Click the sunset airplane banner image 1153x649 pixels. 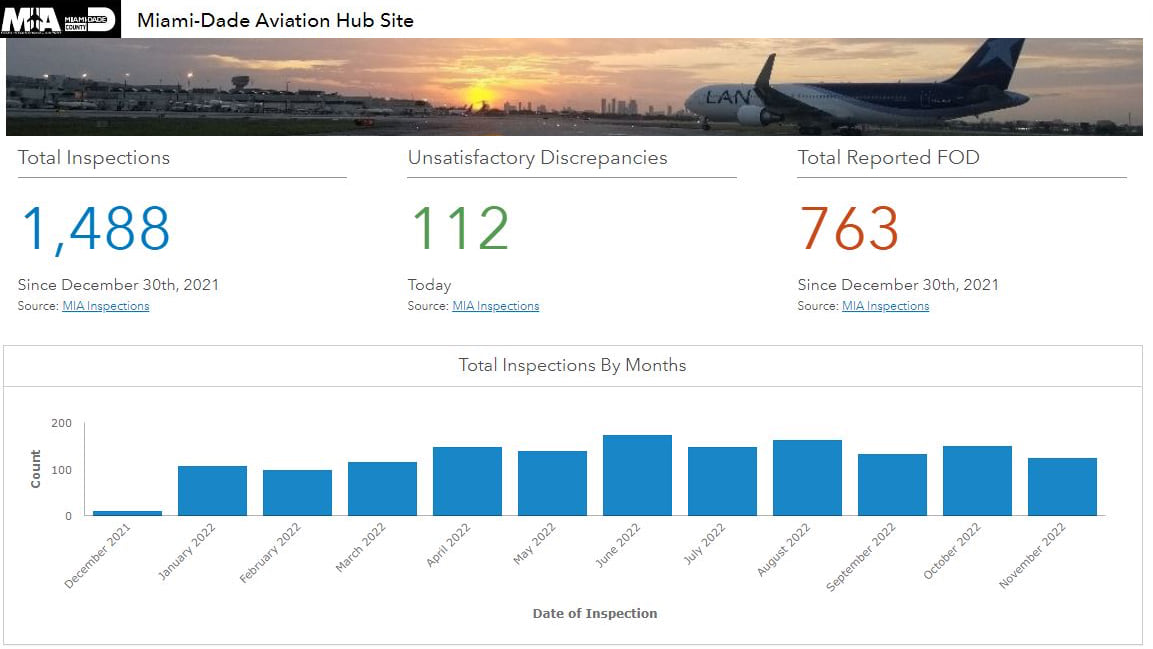[574, 87]
